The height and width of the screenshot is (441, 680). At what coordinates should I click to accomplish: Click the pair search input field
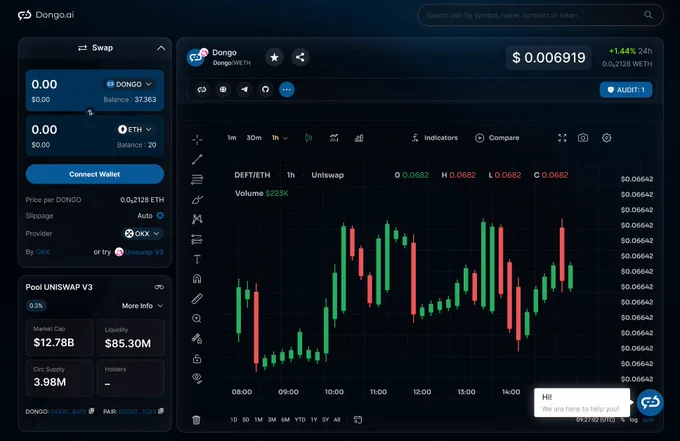(540, 15)
